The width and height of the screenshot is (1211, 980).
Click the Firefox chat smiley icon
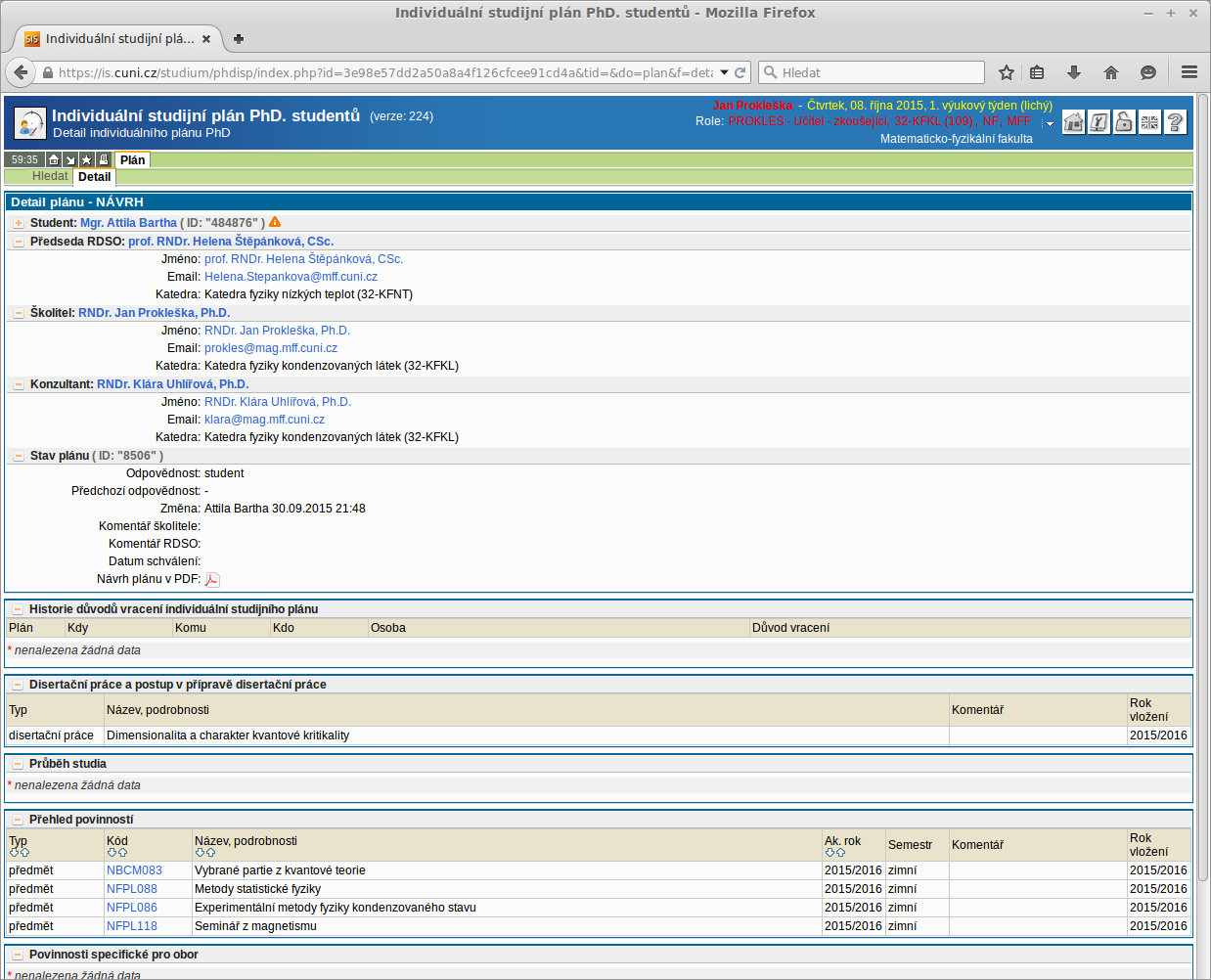(1148, 72)
